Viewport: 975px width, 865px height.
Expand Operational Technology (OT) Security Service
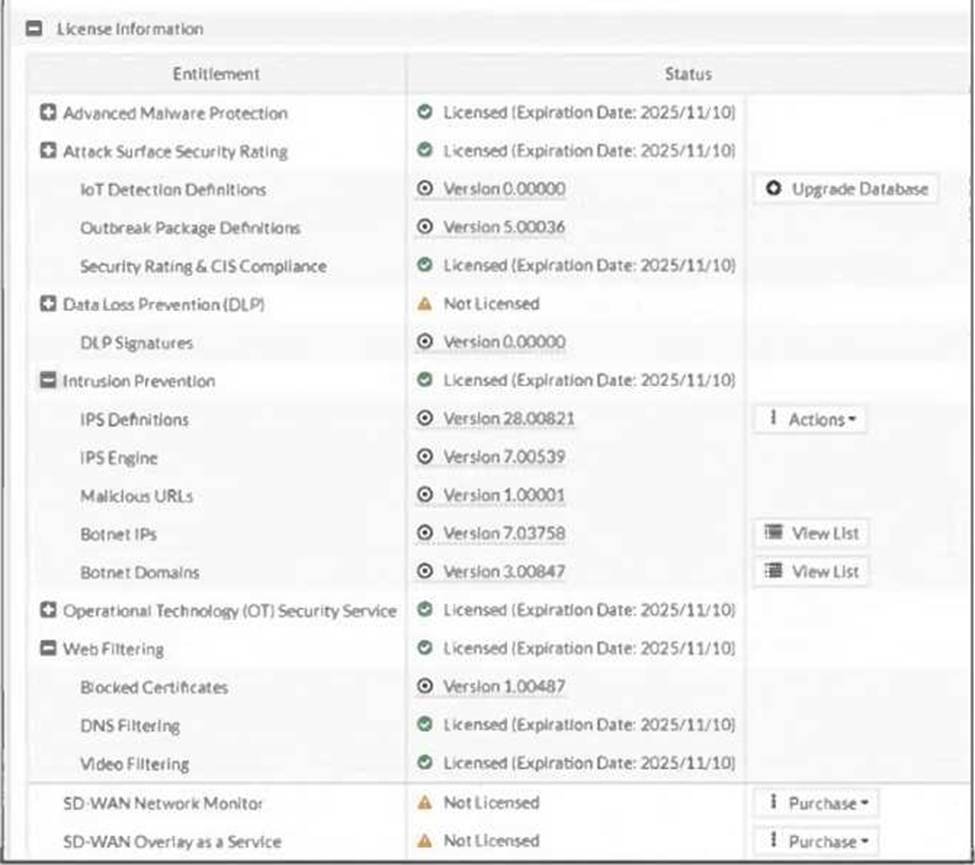(x=47, y=610)
